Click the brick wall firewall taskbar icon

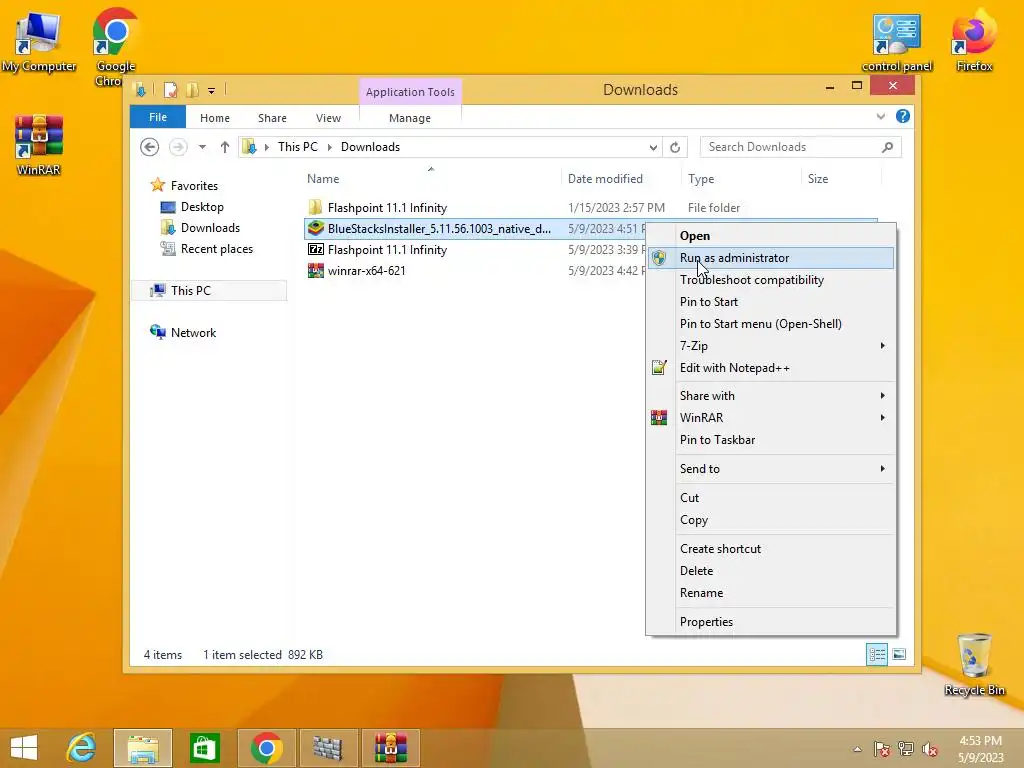point(328,748)
